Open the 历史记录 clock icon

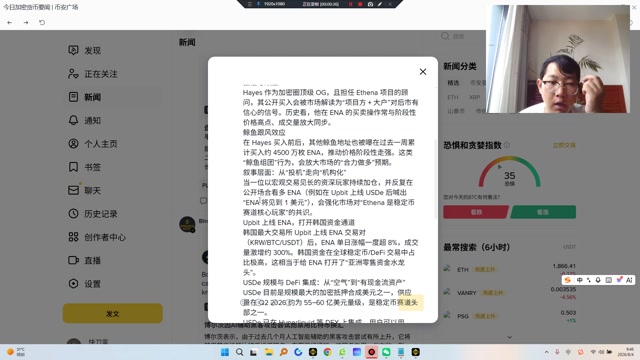click(x=73, y=213)
